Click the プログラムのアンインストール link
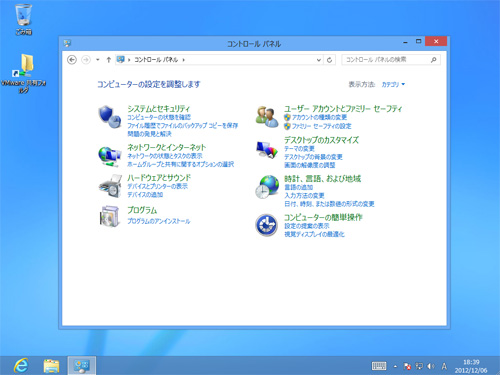This screenshot has height=375, width=500. click(159, 221)
